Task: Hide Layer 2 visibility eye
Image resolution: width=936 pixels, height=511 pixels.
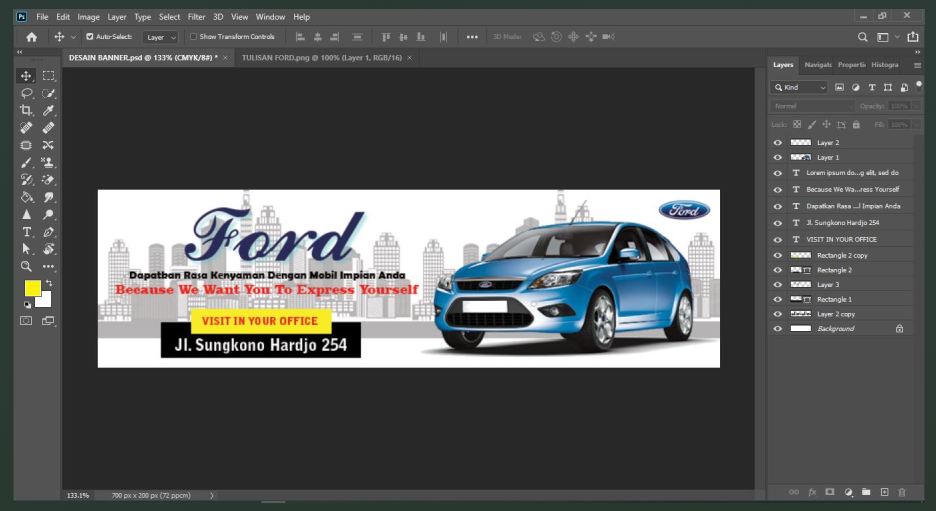Action: (777, 143)
